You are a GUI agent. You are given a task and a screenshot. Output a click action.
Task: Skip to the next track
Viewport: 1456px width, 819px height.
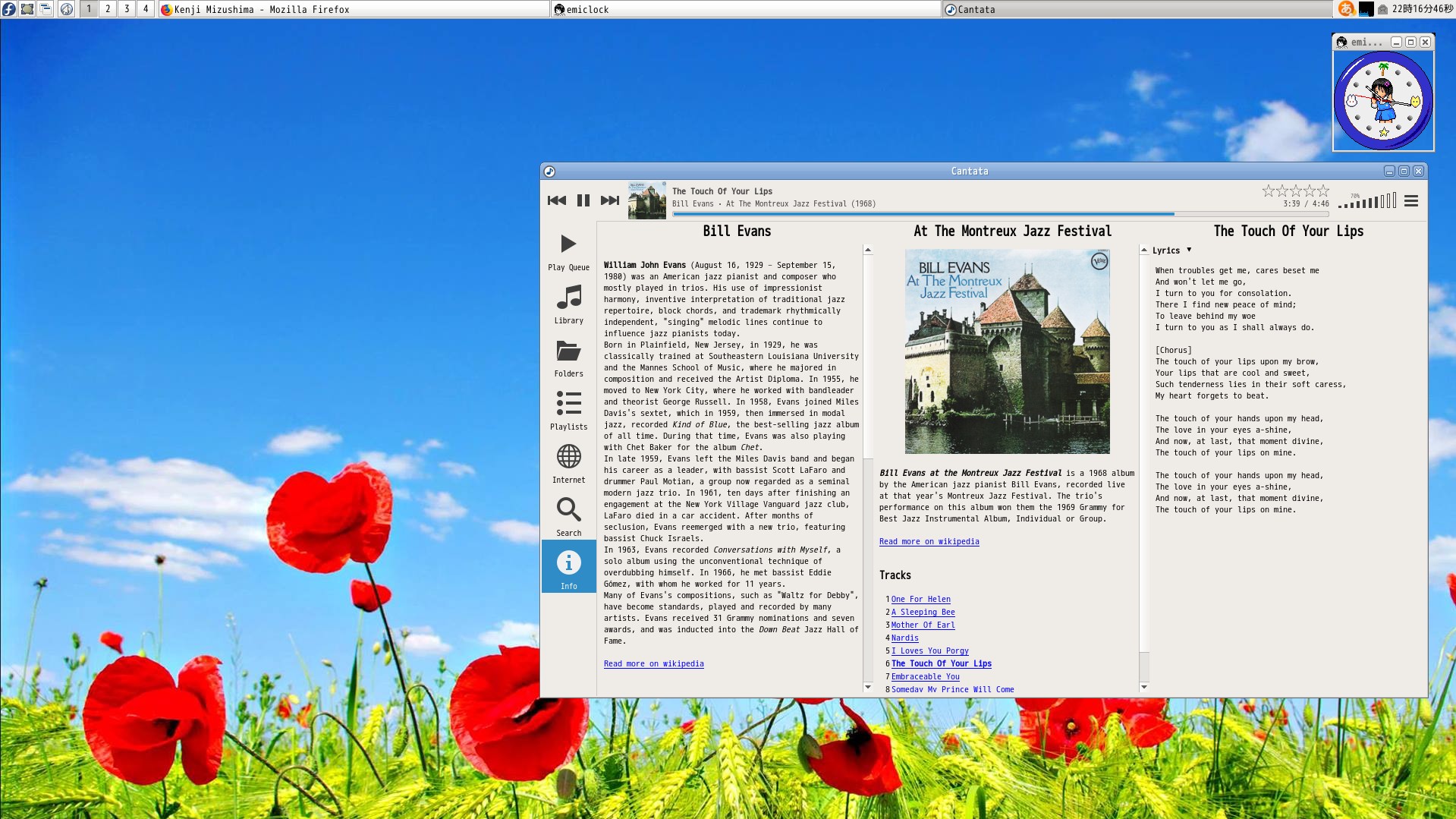[609, 200]
